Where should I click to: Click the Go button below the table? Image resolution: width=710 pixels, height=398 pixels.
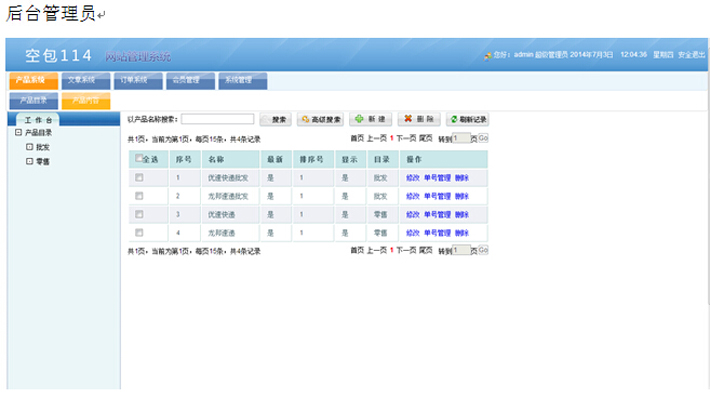[483, 250]
